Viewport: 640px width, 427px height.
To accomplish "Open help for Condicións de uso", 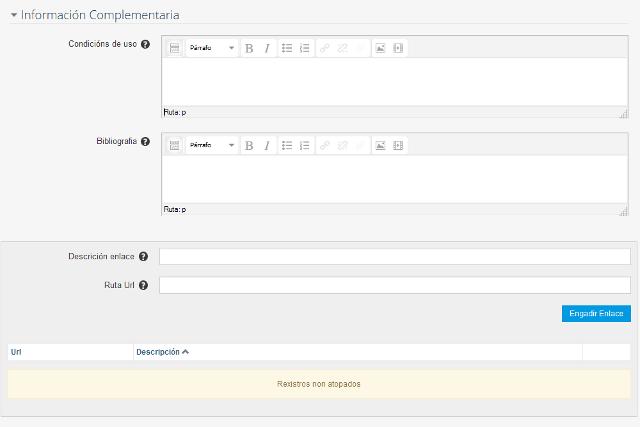I will point(146,45).
